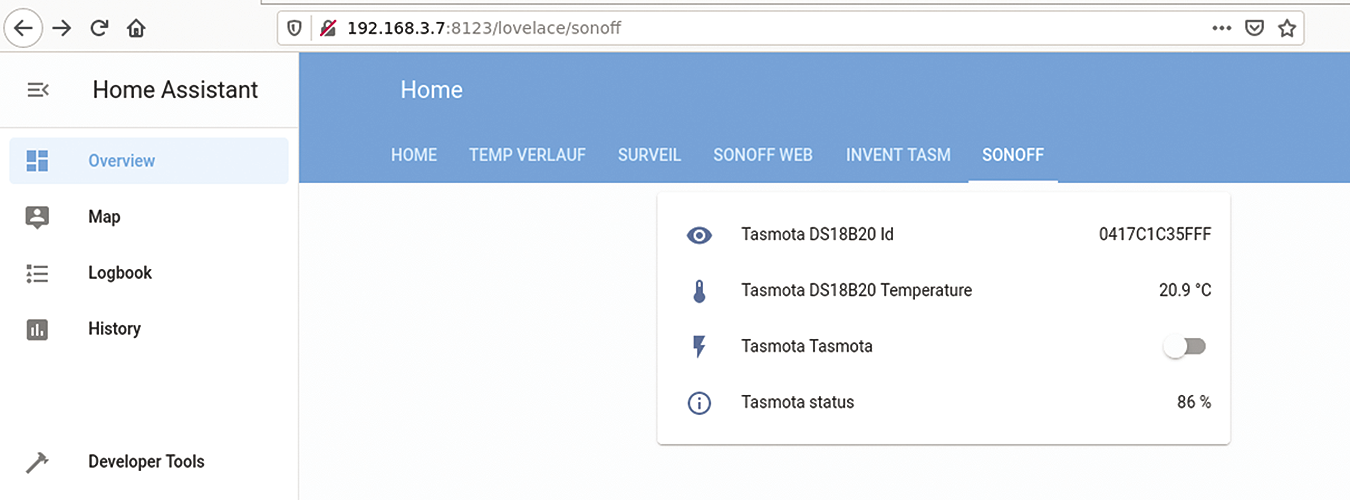This screenshot has width=1350, height=500.
Task: Open Logbook in the sidebar
Action: click(149, 273)
